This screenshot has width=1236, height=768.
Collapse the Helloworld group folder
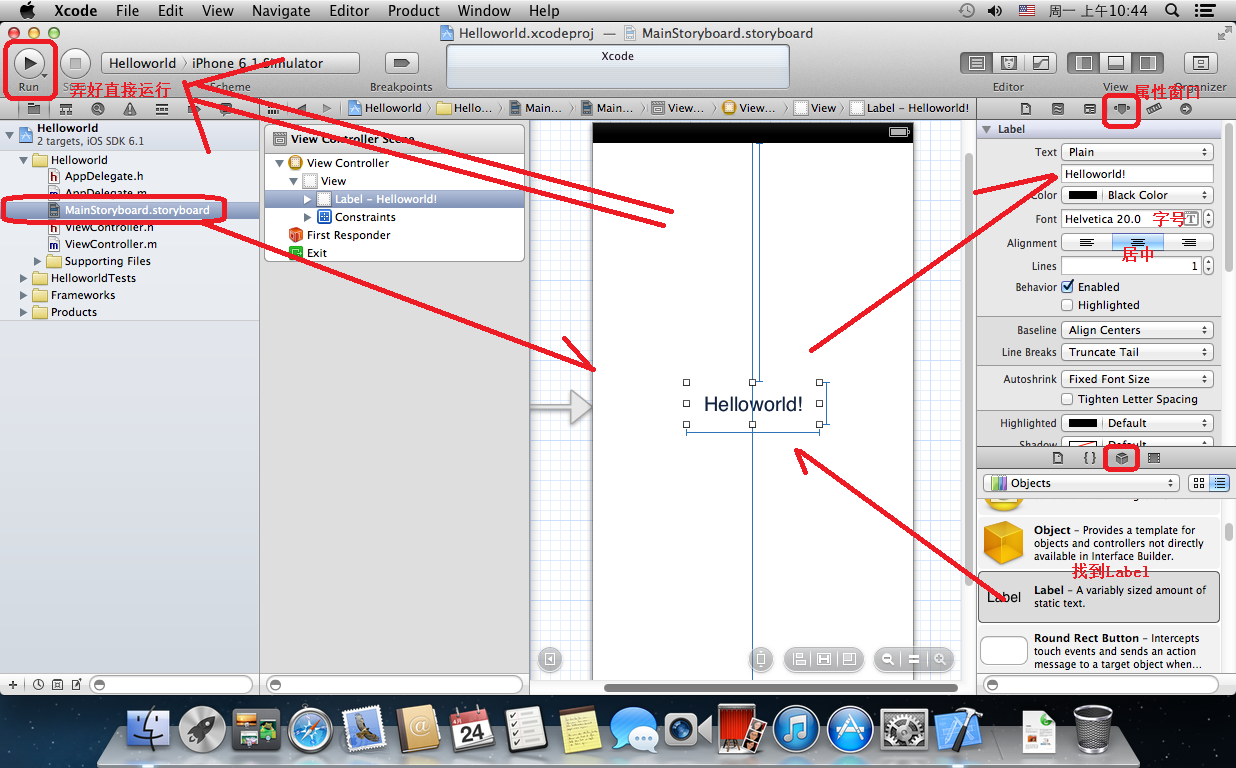25,160
